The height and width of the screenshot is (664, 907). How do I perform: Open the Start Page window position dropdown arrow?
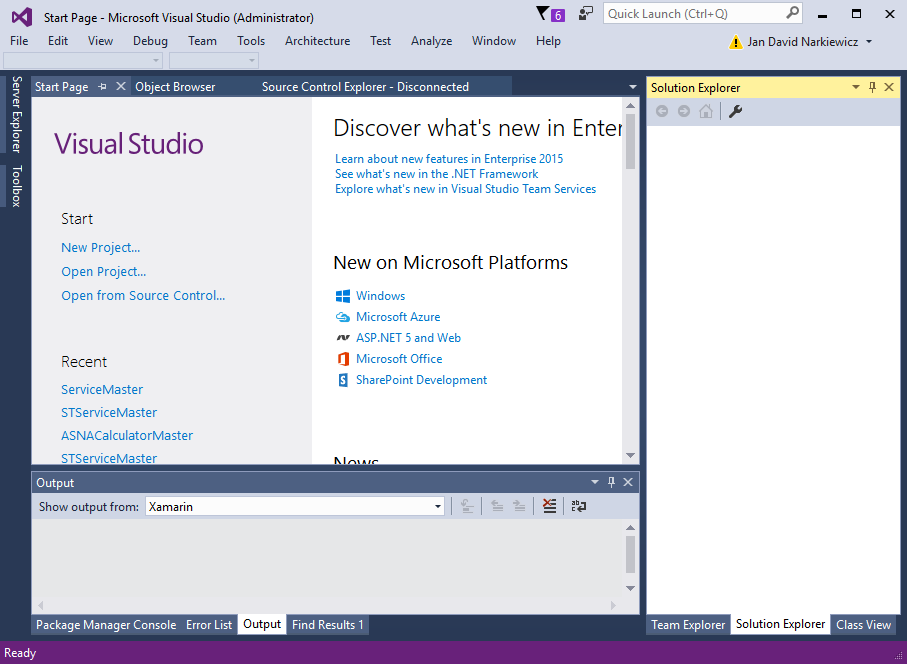632,87
